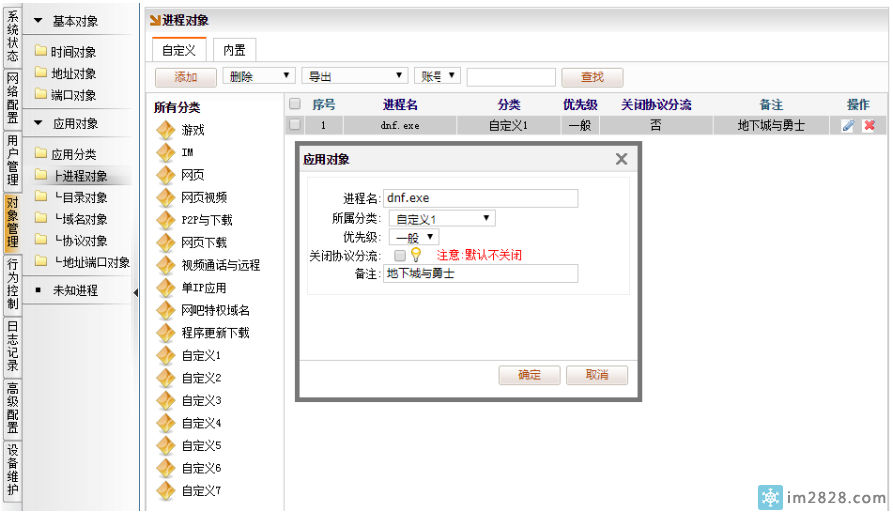Switch to the 内置 tab
Viewport: 893px width, 515px height.
[234, 50]
